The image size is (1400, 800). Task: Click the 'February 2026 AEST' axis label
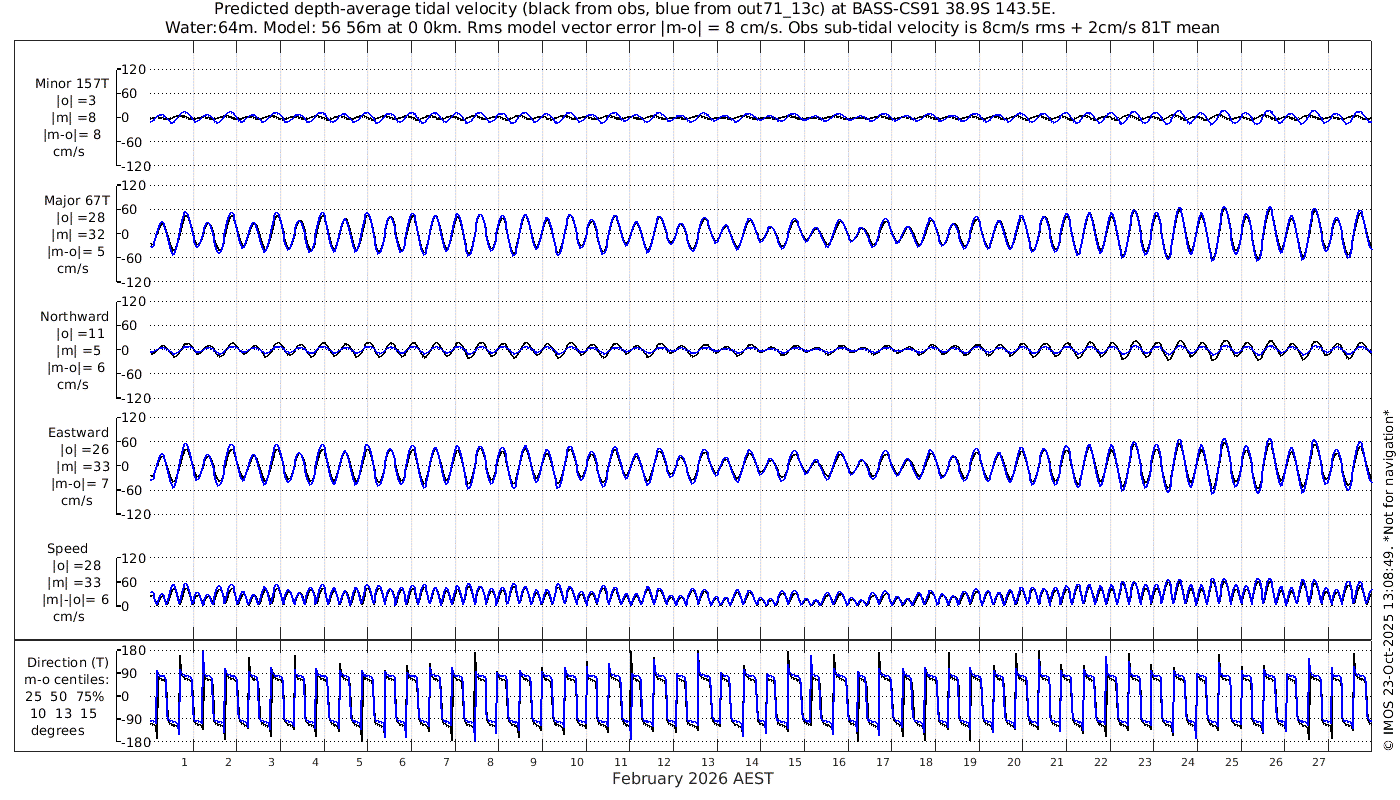(692, 779)
